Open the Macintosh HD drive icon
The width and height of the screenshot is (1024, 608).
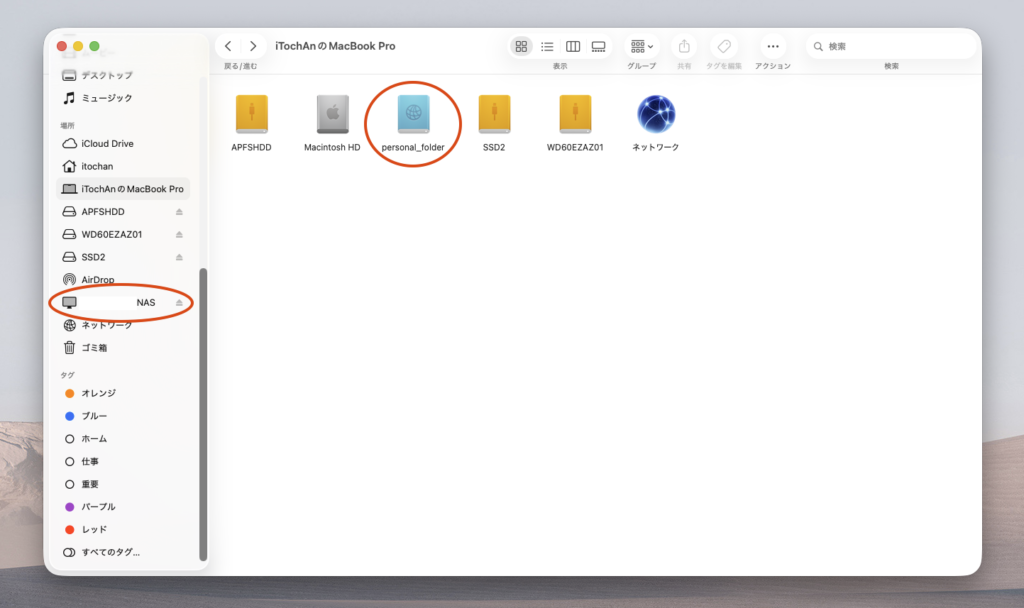coord(331,115)
